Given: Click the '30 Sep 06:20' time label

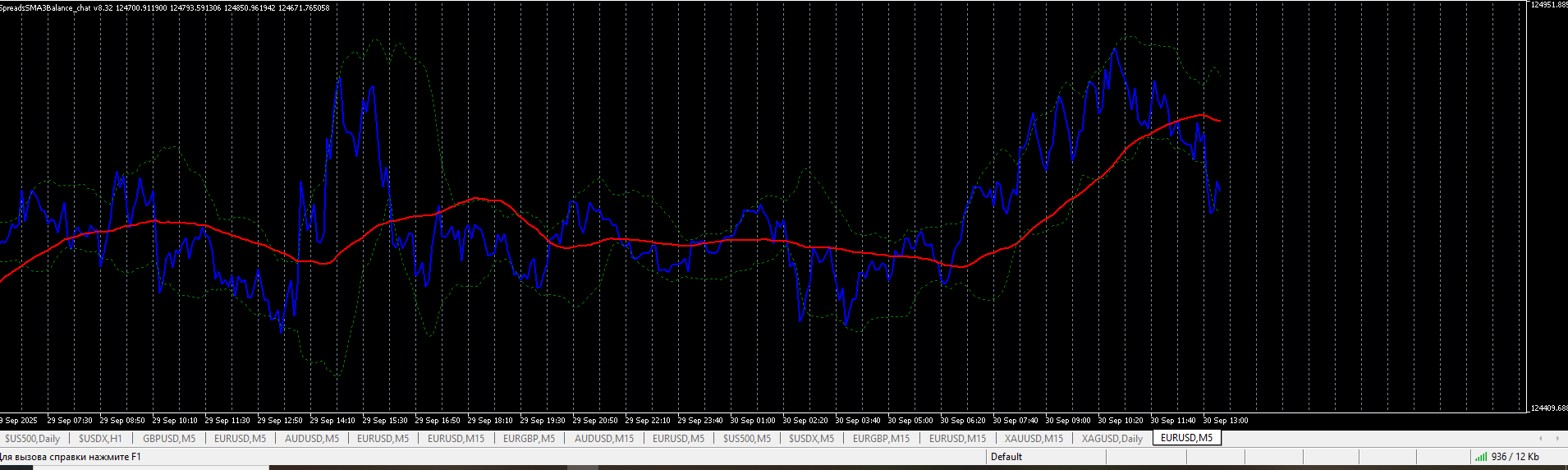Looking at the screenshot, I should point(963,421).
